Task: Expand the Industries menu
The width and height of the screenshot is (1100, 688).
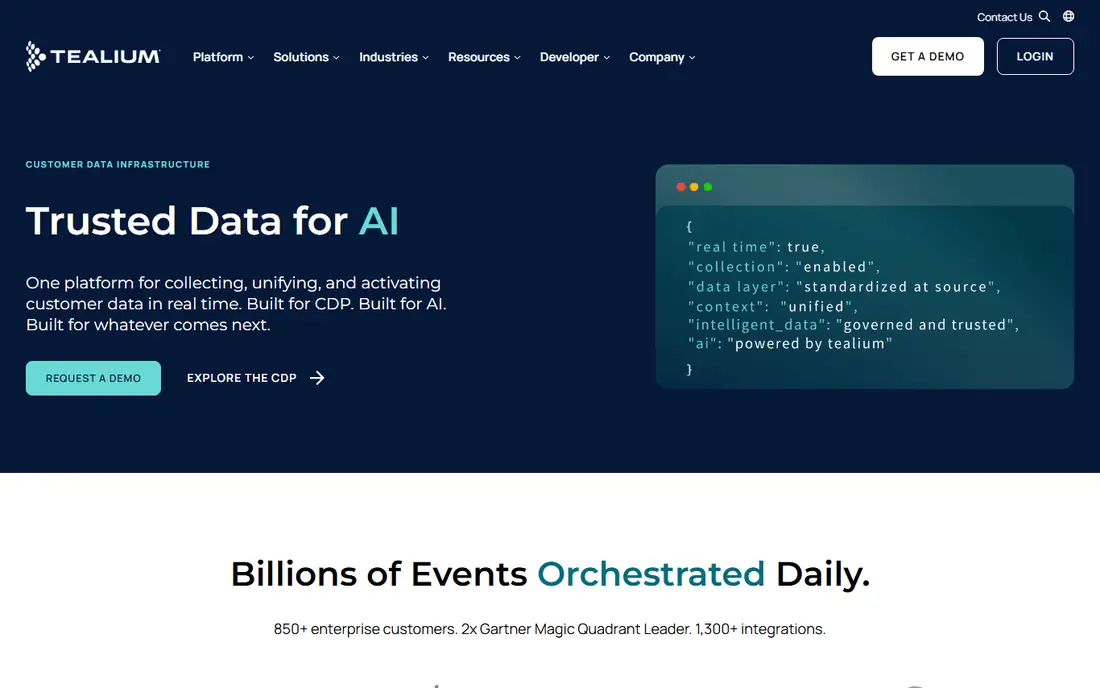Action: click(x=394, y=57)
